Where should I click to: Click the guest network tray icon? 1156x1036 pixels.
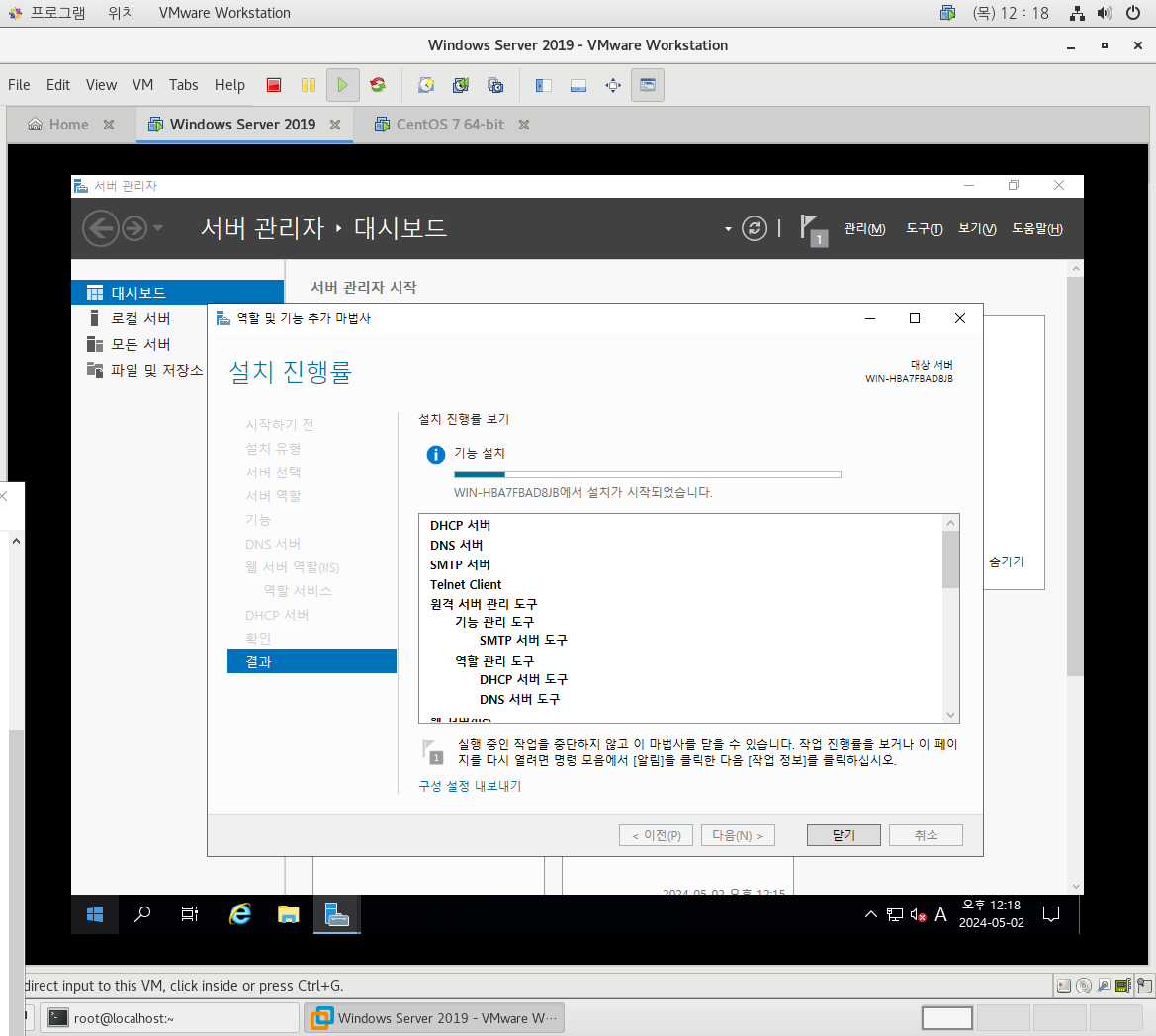point(894,914)
